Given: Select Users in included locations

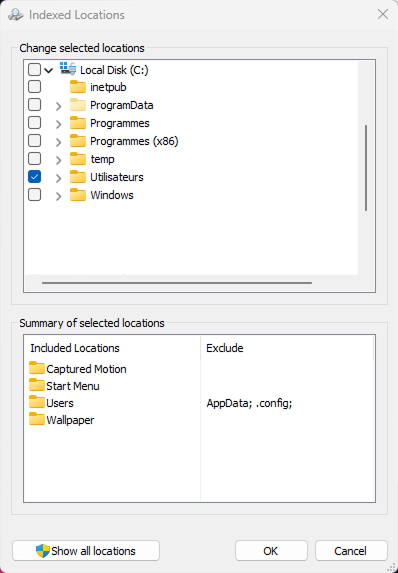Looking at the screenshot, I should pyautogui.click(x=60, y=403).
